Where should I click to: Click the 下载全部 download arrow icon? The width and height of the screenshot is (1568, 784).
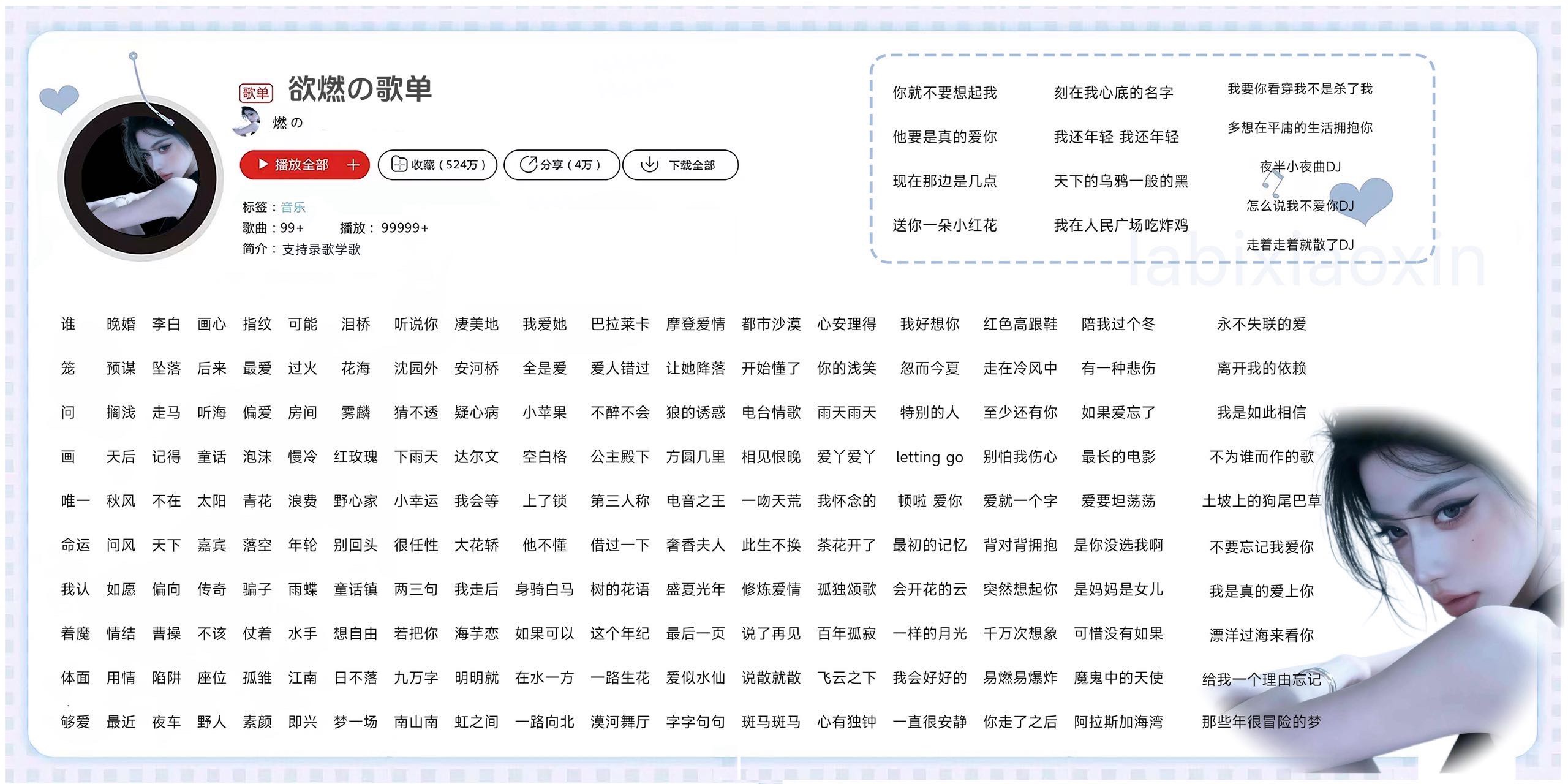pyautogui.click(x=649, y=164)
